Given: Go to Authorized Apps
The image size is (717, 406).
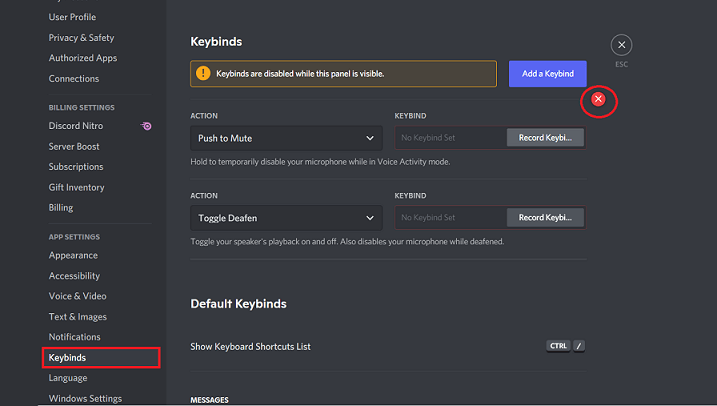Looking at the screenshot, I should click(83, 58).
